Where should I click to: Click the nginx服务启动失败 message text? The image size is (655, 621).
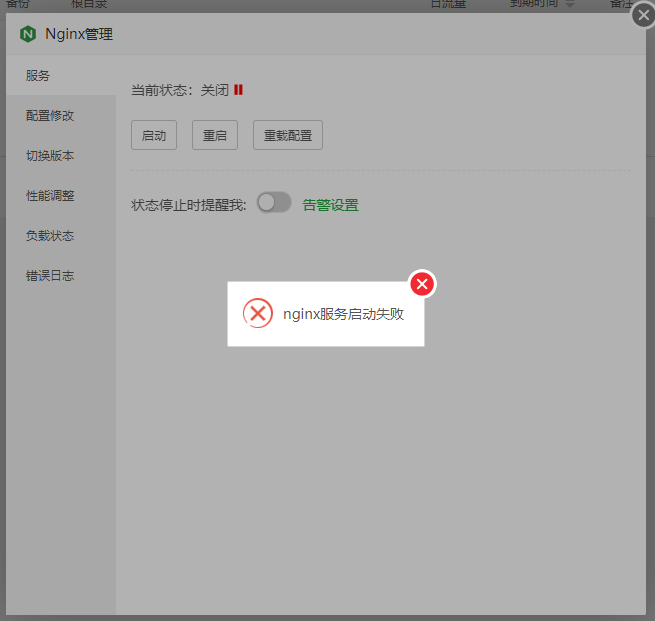point(343,314)
